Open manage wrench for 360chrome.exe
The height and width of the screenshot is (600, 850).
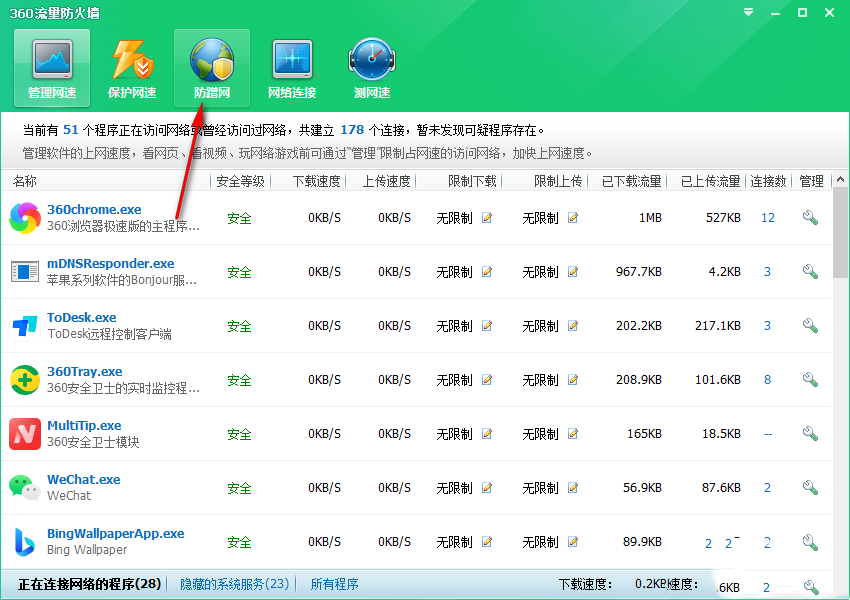(810, 217)
